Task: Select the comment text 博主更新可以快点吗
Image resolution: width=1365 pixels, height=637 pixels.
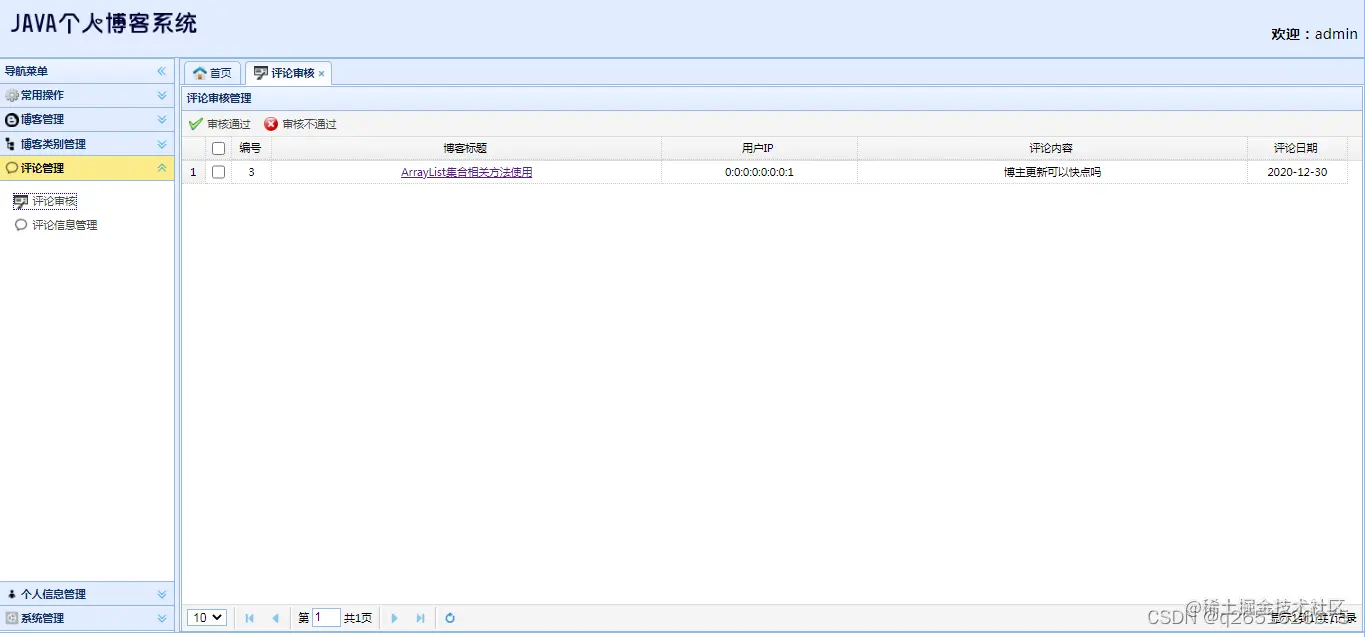Action: [x=1052, y=172]
